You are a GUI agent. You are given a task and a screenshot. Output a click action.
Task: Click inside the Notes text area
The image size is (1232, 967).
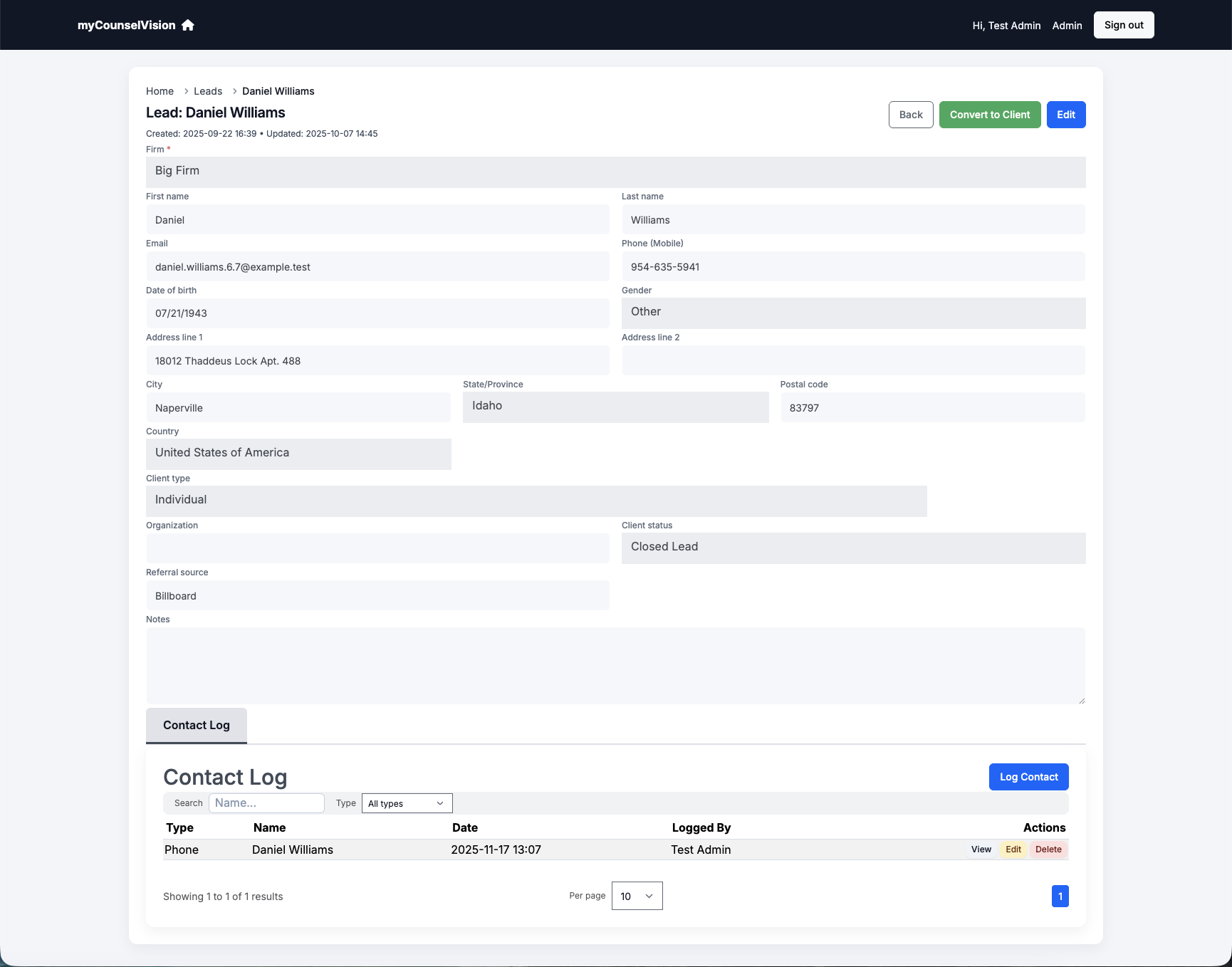click(x=615, y=664)
